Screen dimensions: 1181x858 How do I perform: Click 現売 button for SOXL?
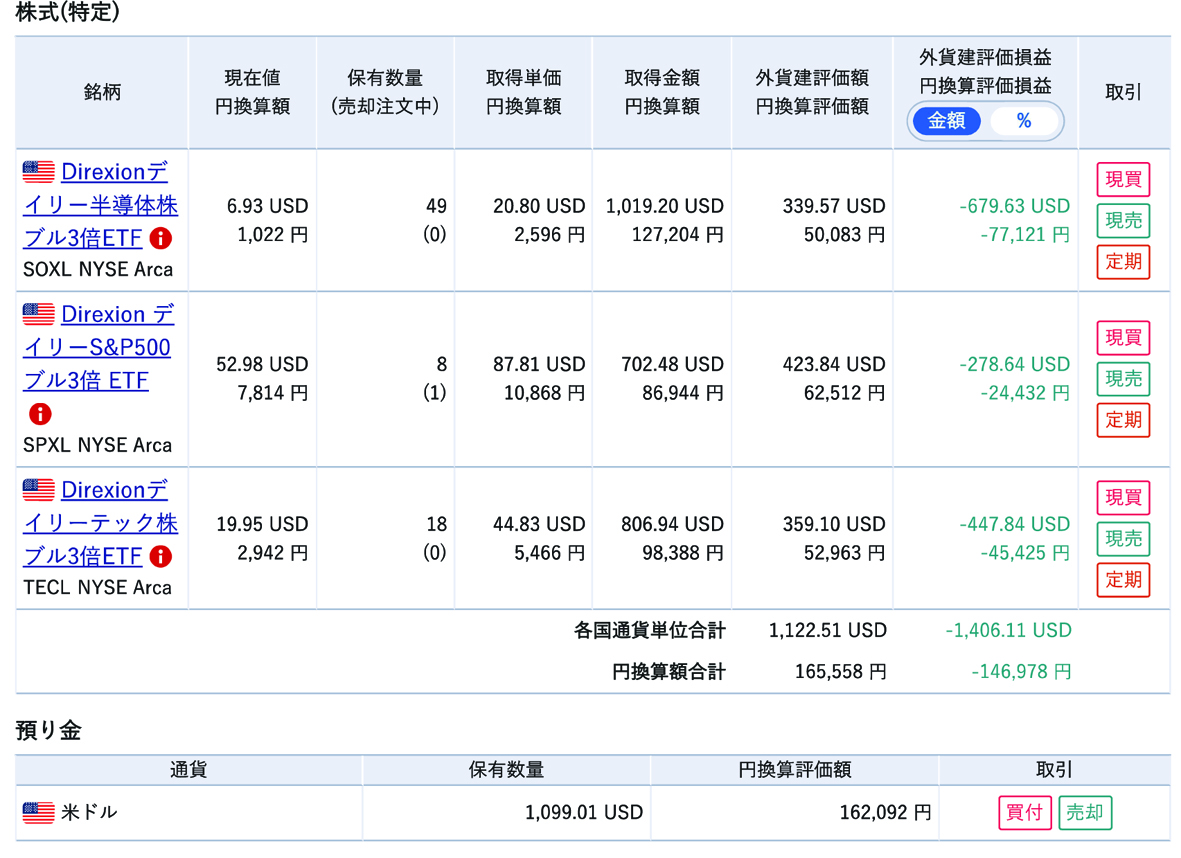[x=1123, y=221]
